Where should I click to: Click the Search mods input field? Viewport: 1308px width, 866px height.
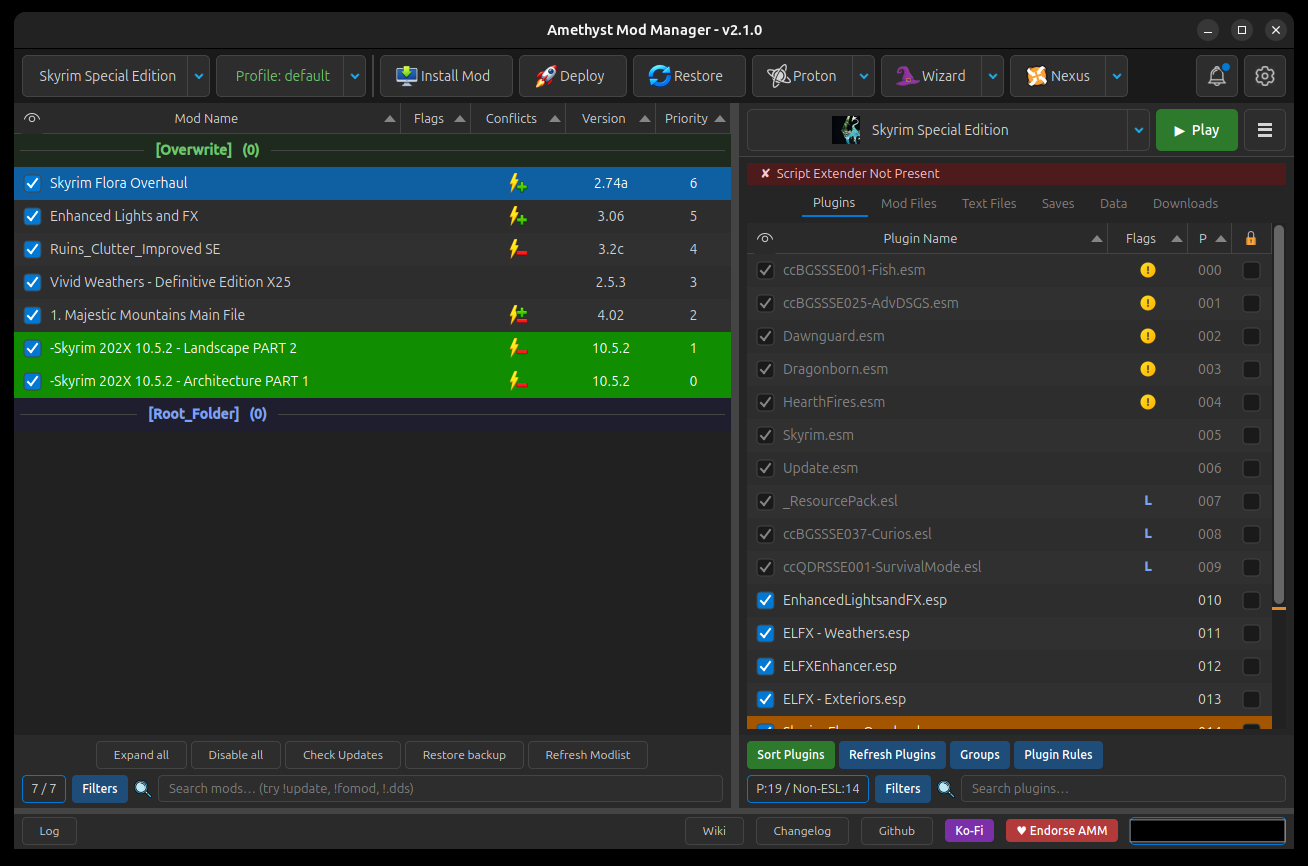440,789
